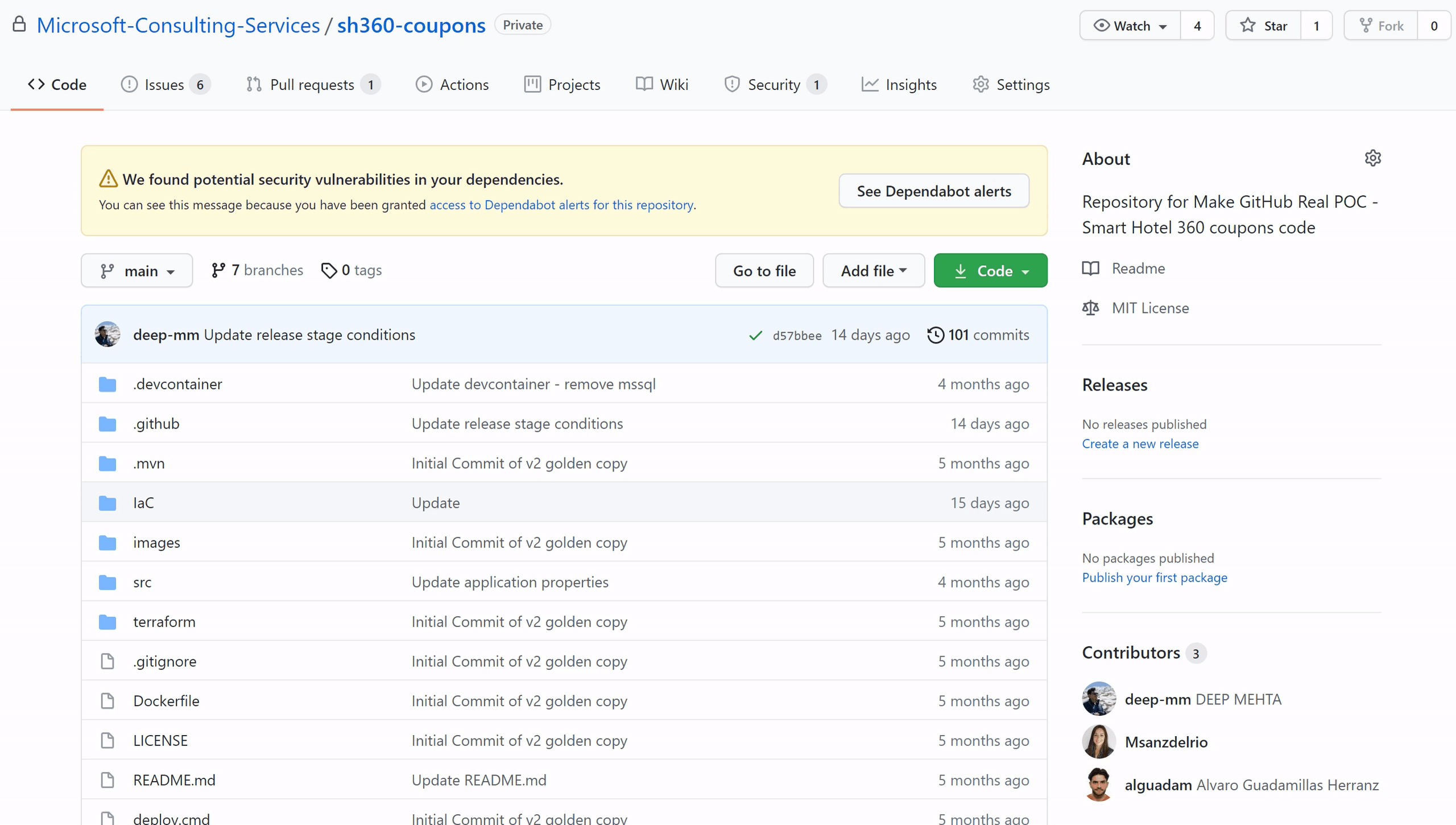Click commit hash d57bbee
1456x825 pixels.
[797, 336]
